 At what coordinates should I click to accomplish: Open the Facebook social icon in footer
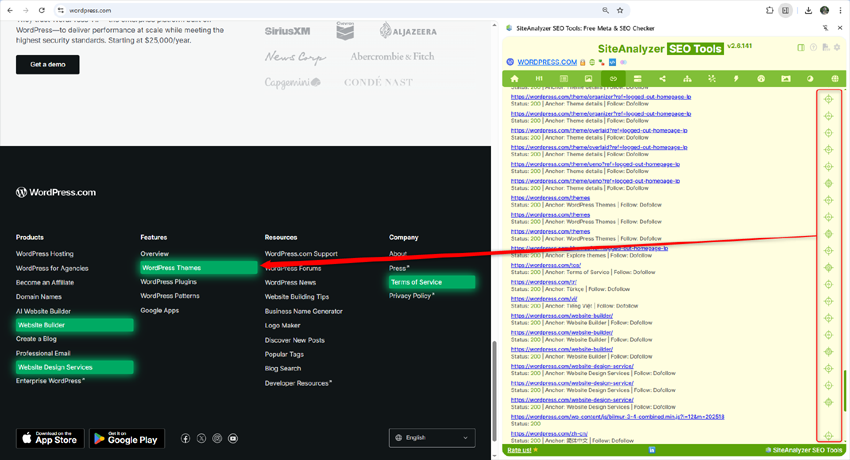[x=185, y=438]
